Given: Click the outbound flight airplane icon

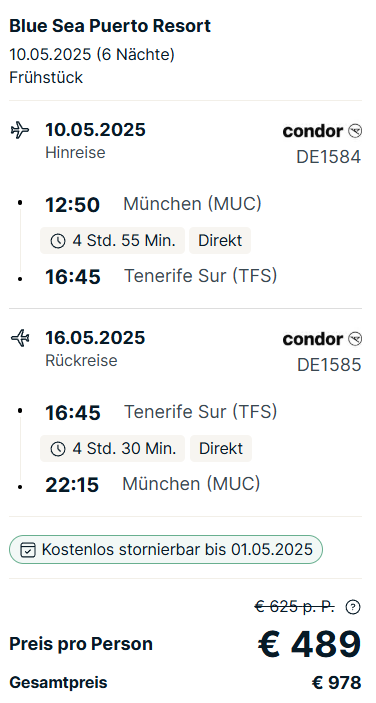Looking at the screenshot, I should [20, 131].
